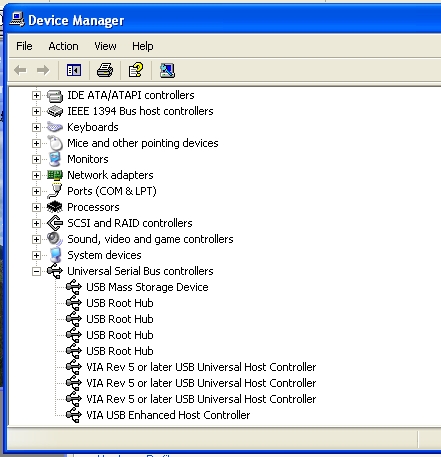
Task: Click the USB Mass Storage Device icon
Action: coord(74,287)
